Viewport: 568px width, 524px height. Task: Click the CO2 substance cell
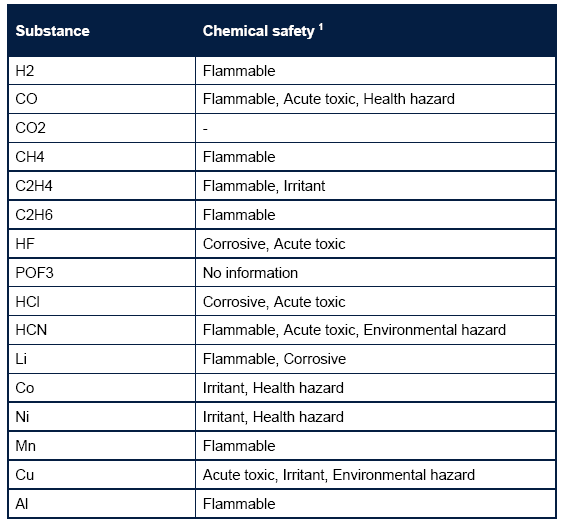point(102,128)
